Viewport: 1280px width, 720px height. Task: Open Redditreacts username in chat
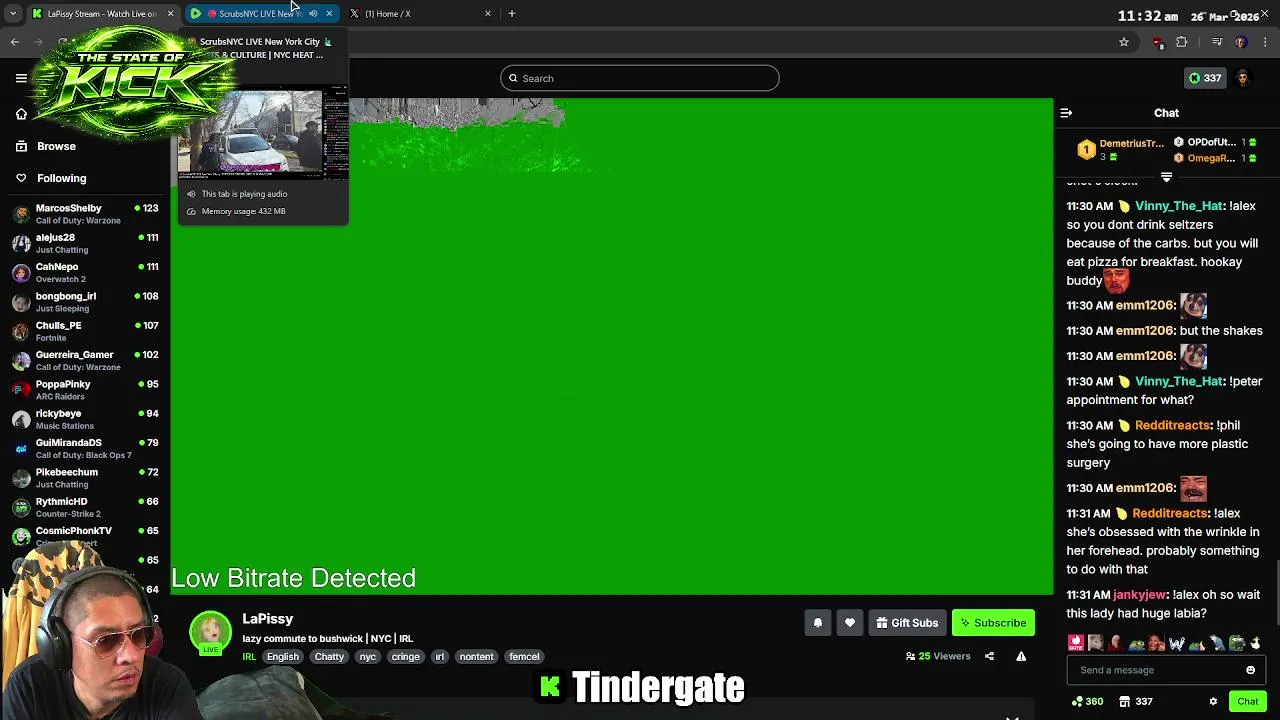click(x=1173, y=426)
